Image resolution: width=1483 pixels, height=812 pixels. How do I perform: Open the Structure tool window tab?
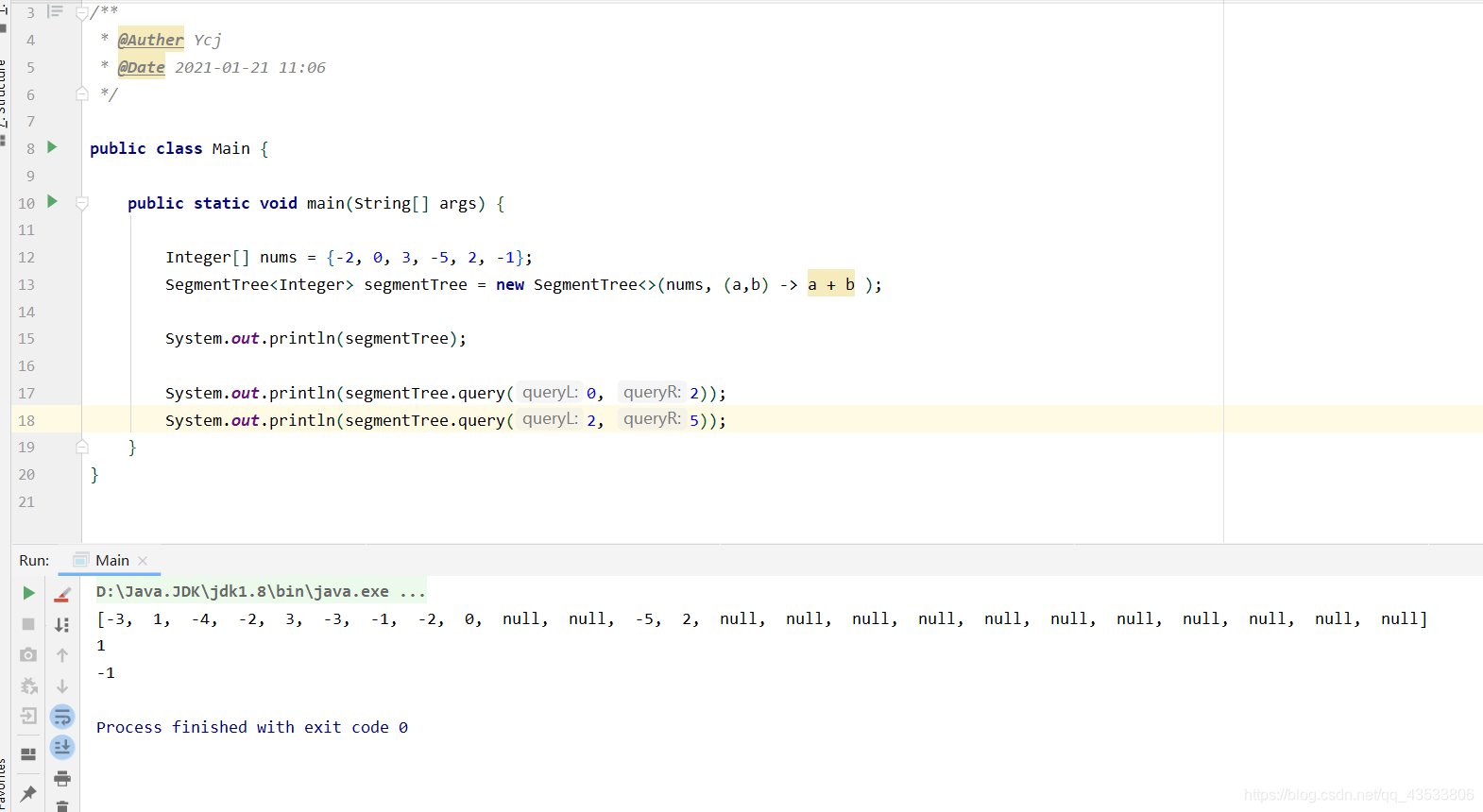point(3,93)
